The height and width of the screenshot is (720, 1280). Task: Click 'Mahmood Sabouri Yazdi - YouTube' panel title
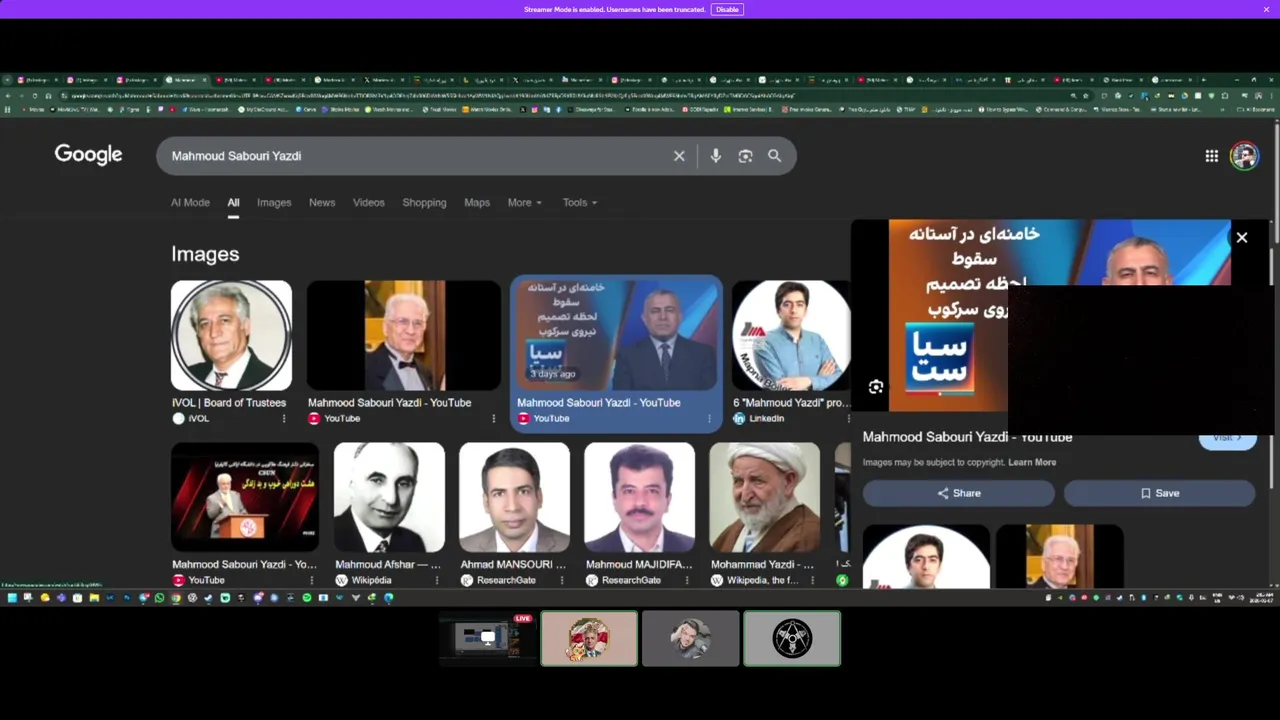(x=967, y=437)
